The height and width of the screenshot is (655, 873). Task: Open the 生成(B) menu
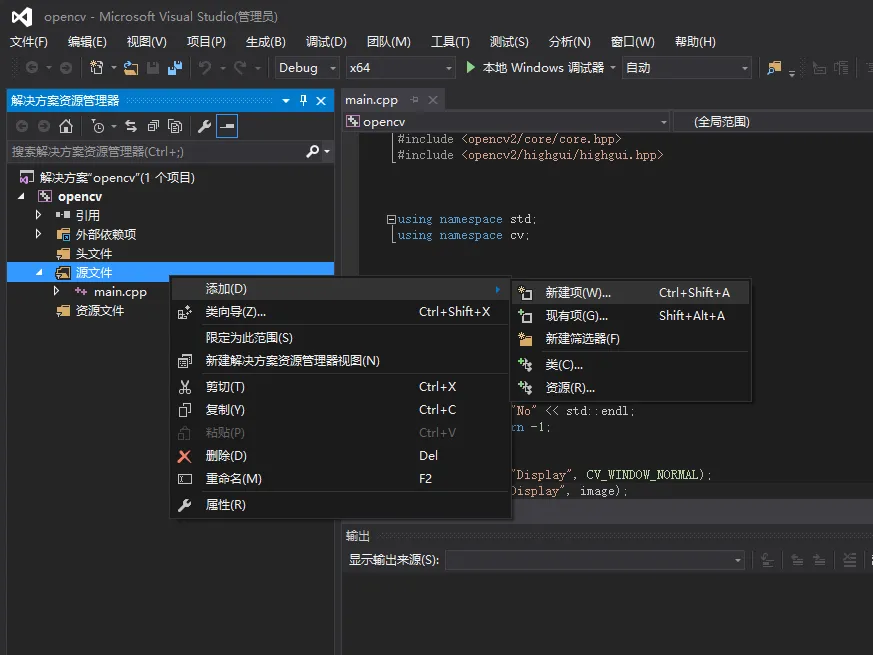coord(266,42)
